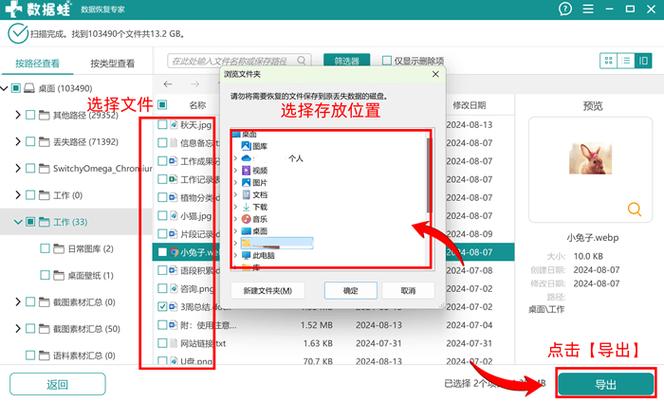Sort by 修改日期 column header
Screen dimensions: 664x401
tap(469, 105)
